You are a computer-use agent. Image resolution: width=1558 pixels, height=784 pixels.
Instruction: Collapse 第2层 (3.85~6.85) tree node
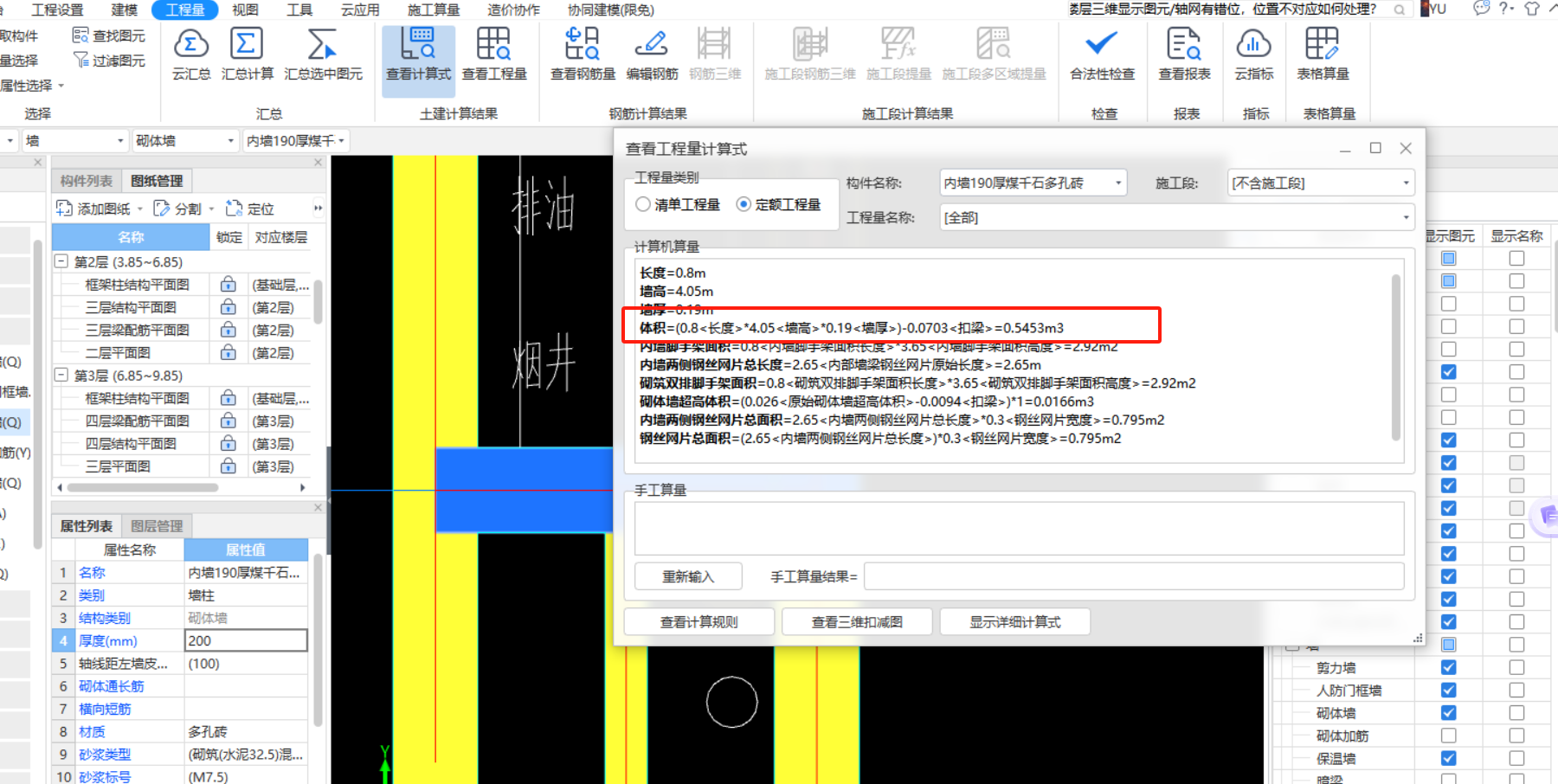click(61, 261)
